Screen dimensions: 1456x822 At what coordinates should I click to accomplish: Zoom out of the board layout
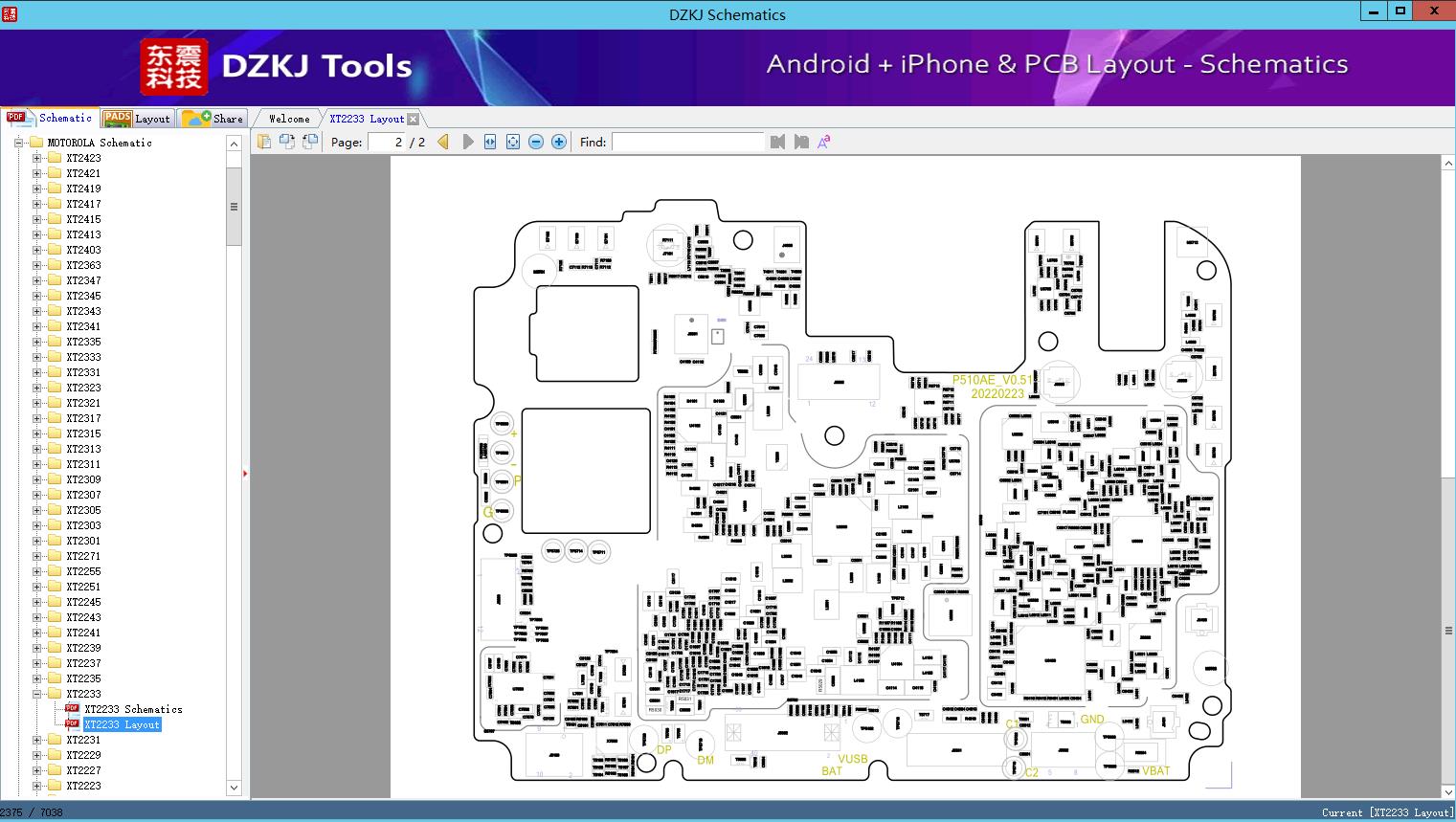coord(535,141)
